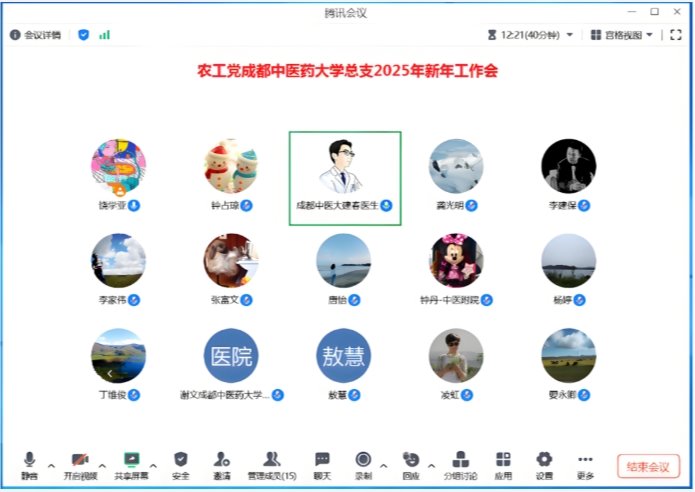Viewport: 695px width, 492px height.
Task: Open the invite (邀请) icon
Action: click(222, 461)
